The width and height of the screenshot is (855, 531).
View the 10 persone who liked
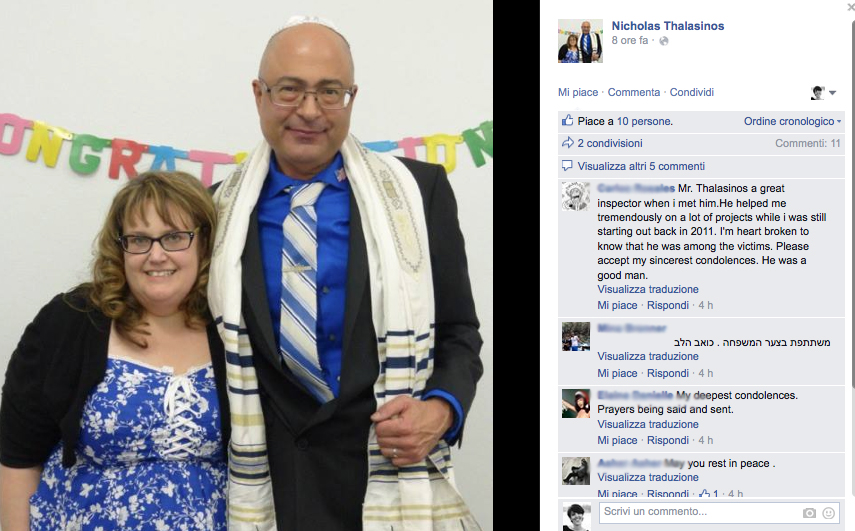coord(644,121)
